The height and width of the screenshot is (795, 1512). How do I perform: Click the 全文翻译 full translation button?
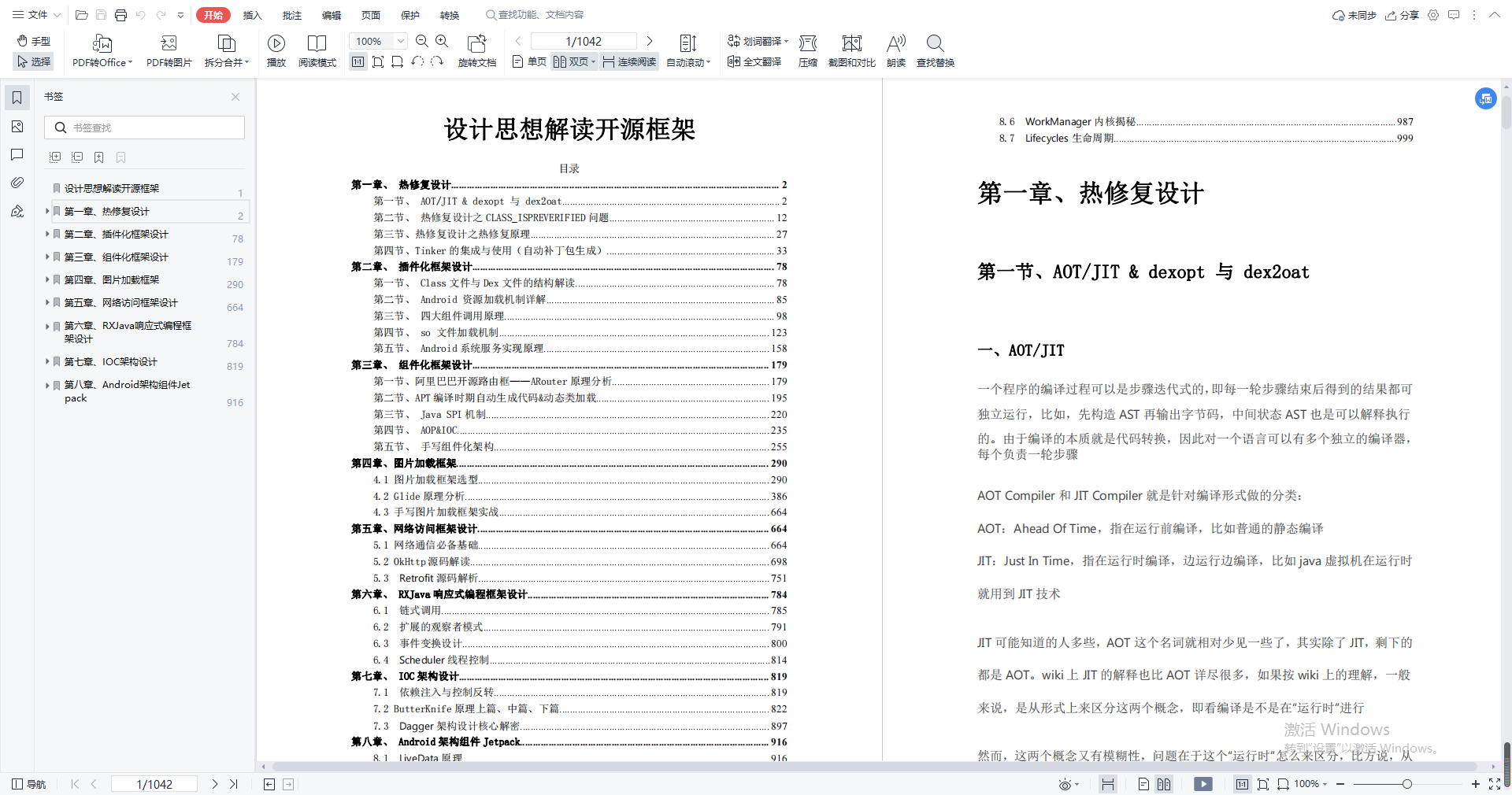[754, 61]
